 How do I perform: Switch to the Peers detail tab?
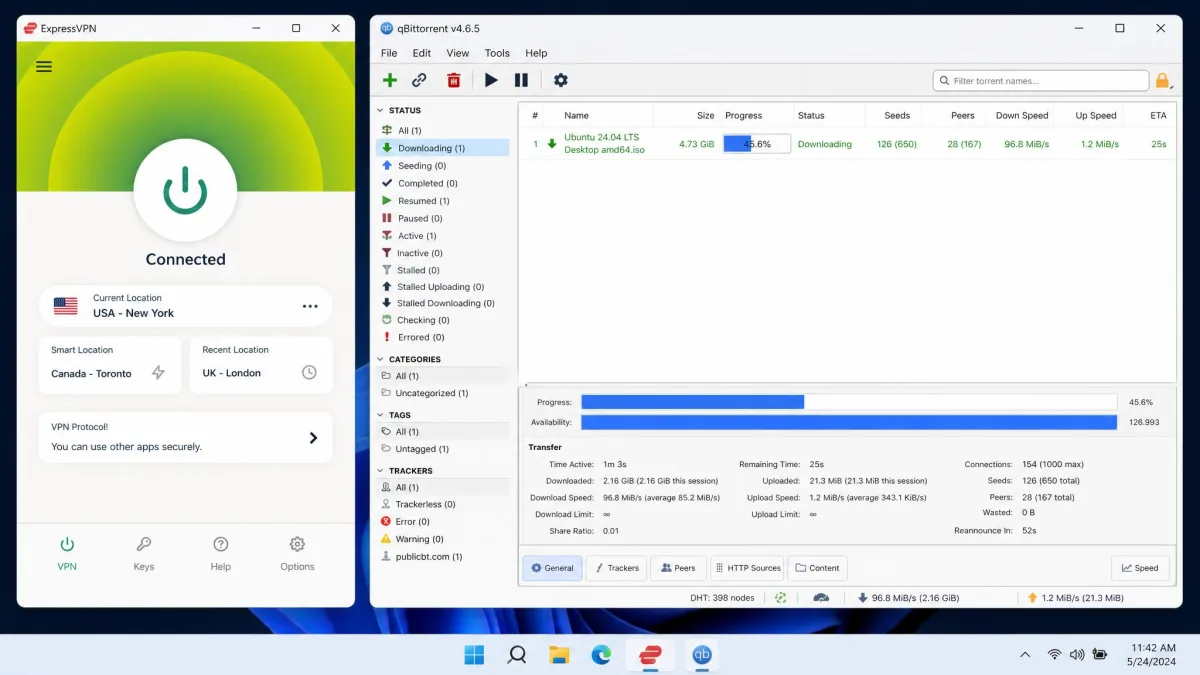(x=678, y=568)
